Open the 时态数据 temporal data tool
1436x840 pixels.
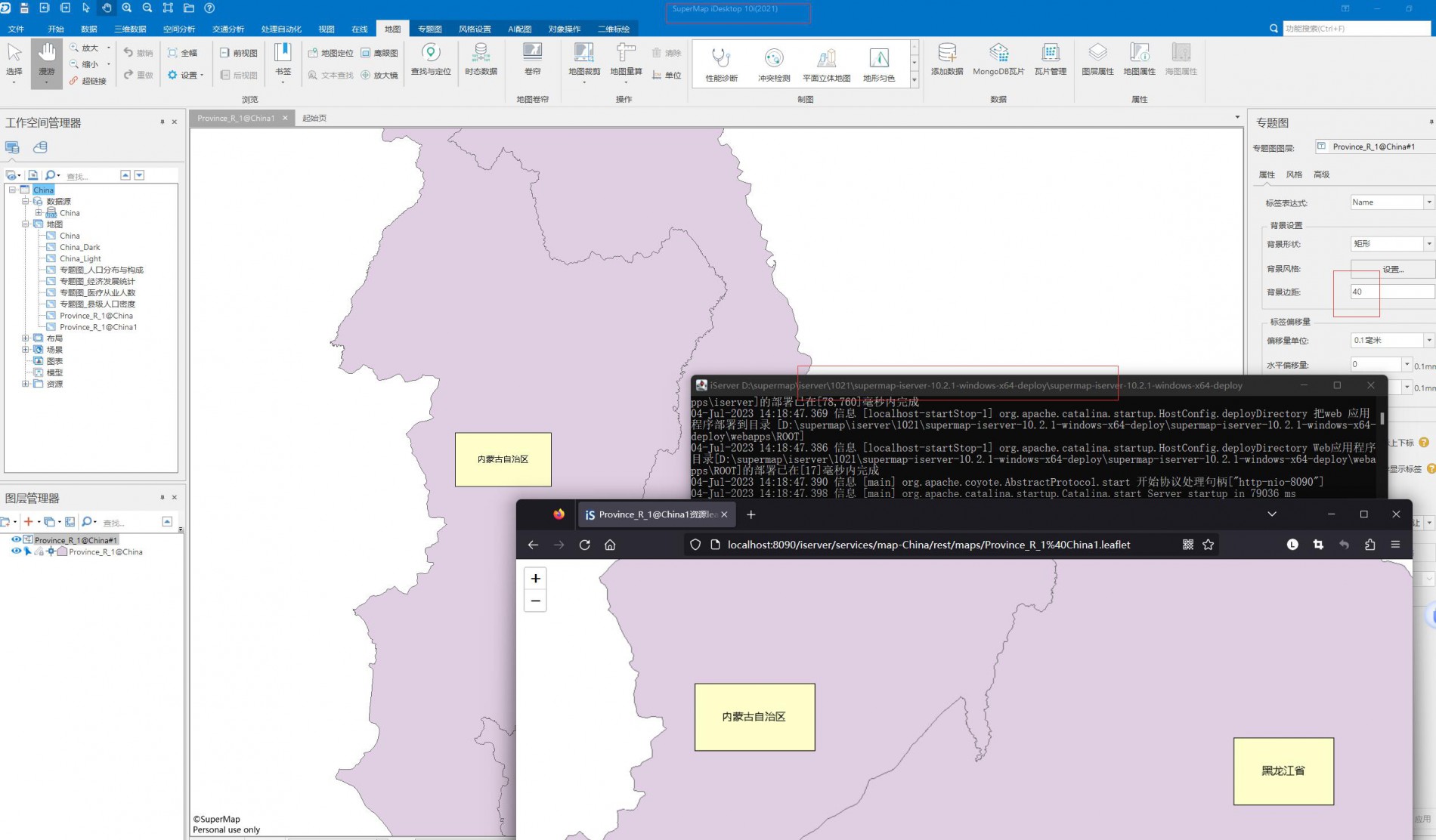[x=481, y=60]
